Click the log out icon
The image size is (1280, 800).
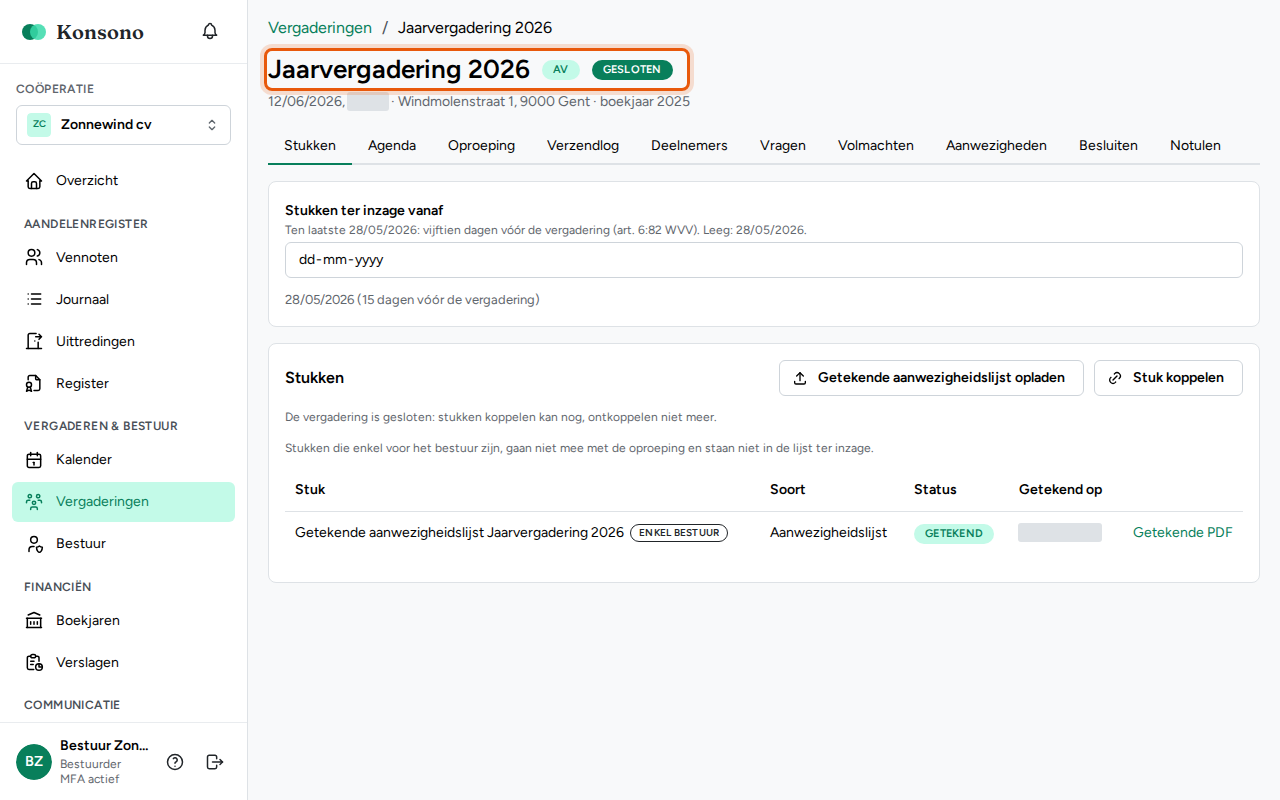tap(214, 762)
